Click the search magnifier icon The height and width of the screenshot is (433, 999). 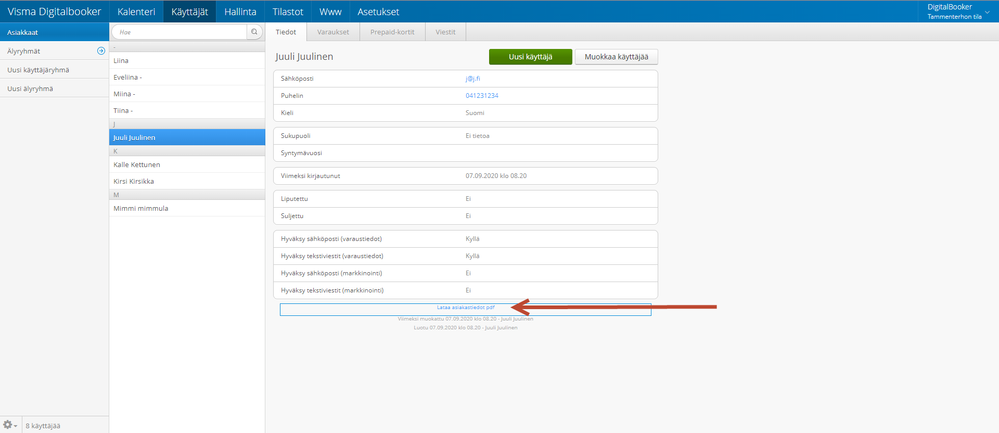(x=254, y=31)
